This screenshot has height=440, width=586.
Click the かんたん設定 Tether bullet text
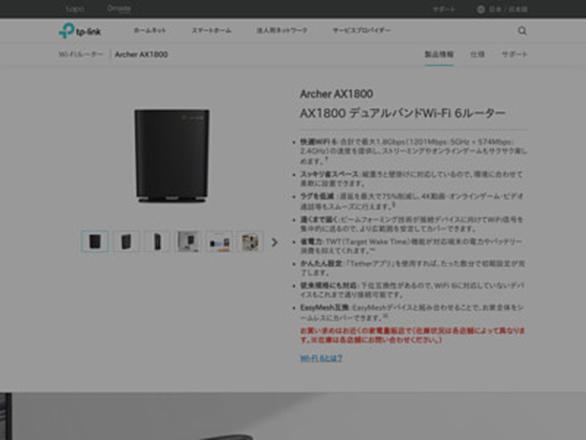(413, 268)
